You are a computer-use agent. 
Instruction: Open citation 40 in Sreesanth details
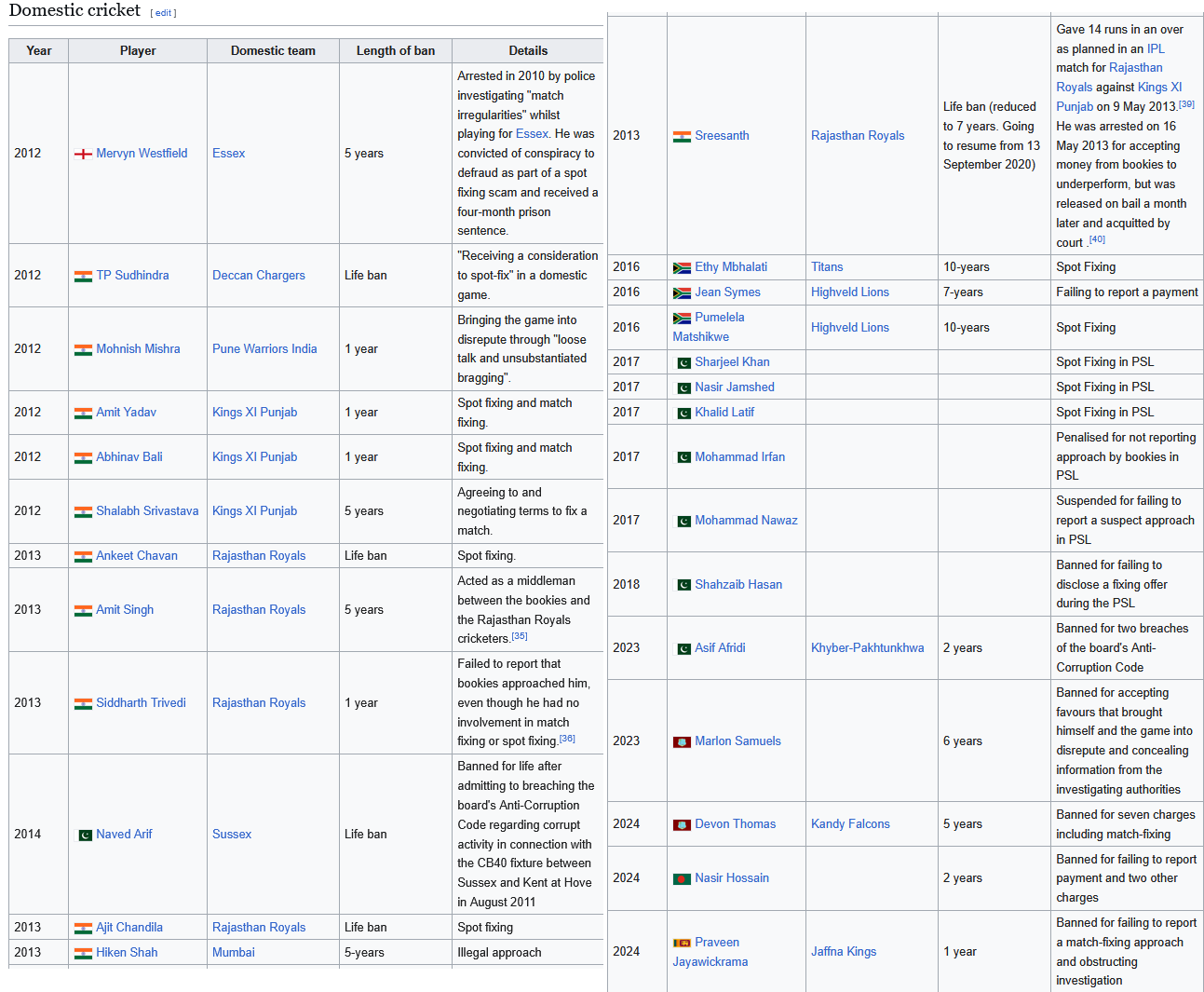pyautogui.click(x=1097, y=239)
